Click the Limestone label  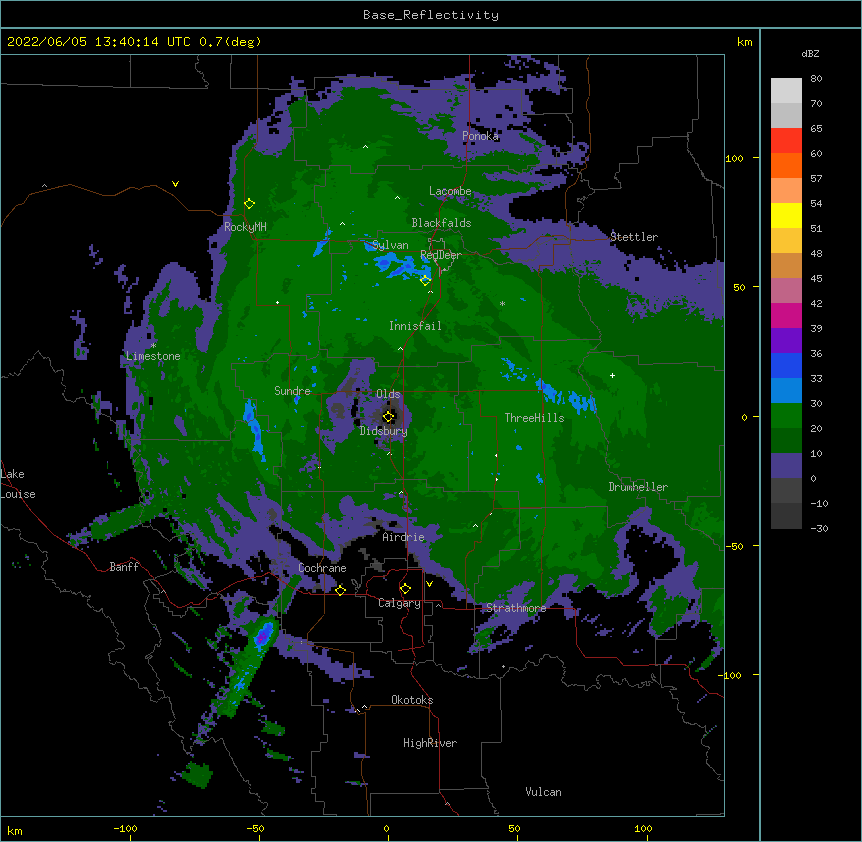pos(153,356)
